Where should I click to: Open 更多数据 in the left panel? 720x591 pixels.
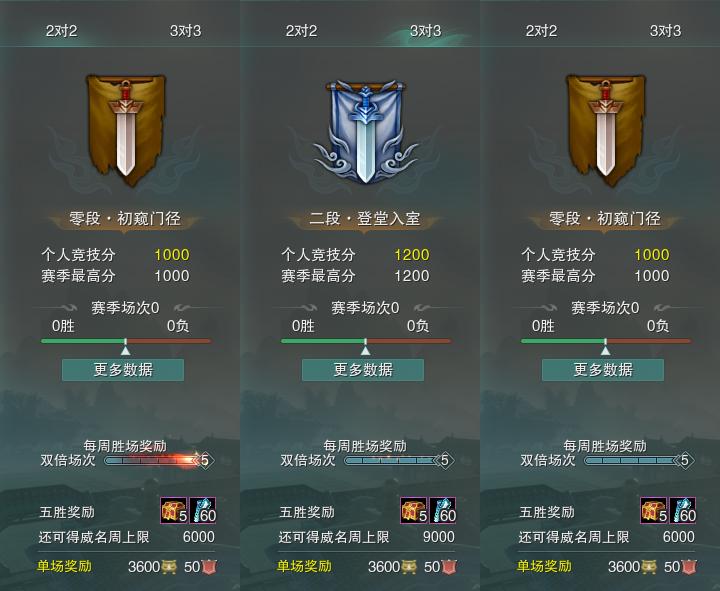123,370
